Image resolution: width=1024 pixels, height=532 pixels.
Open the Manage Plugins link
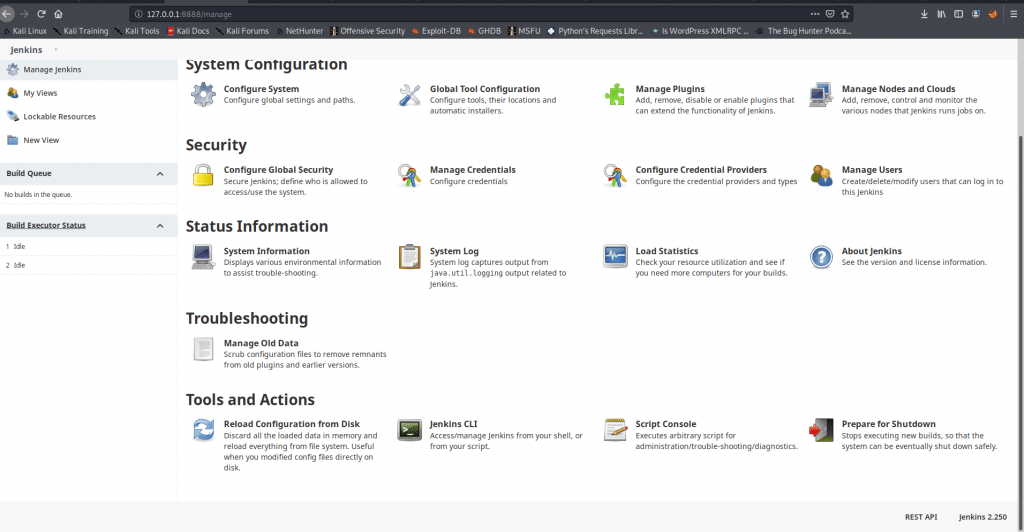670,89
